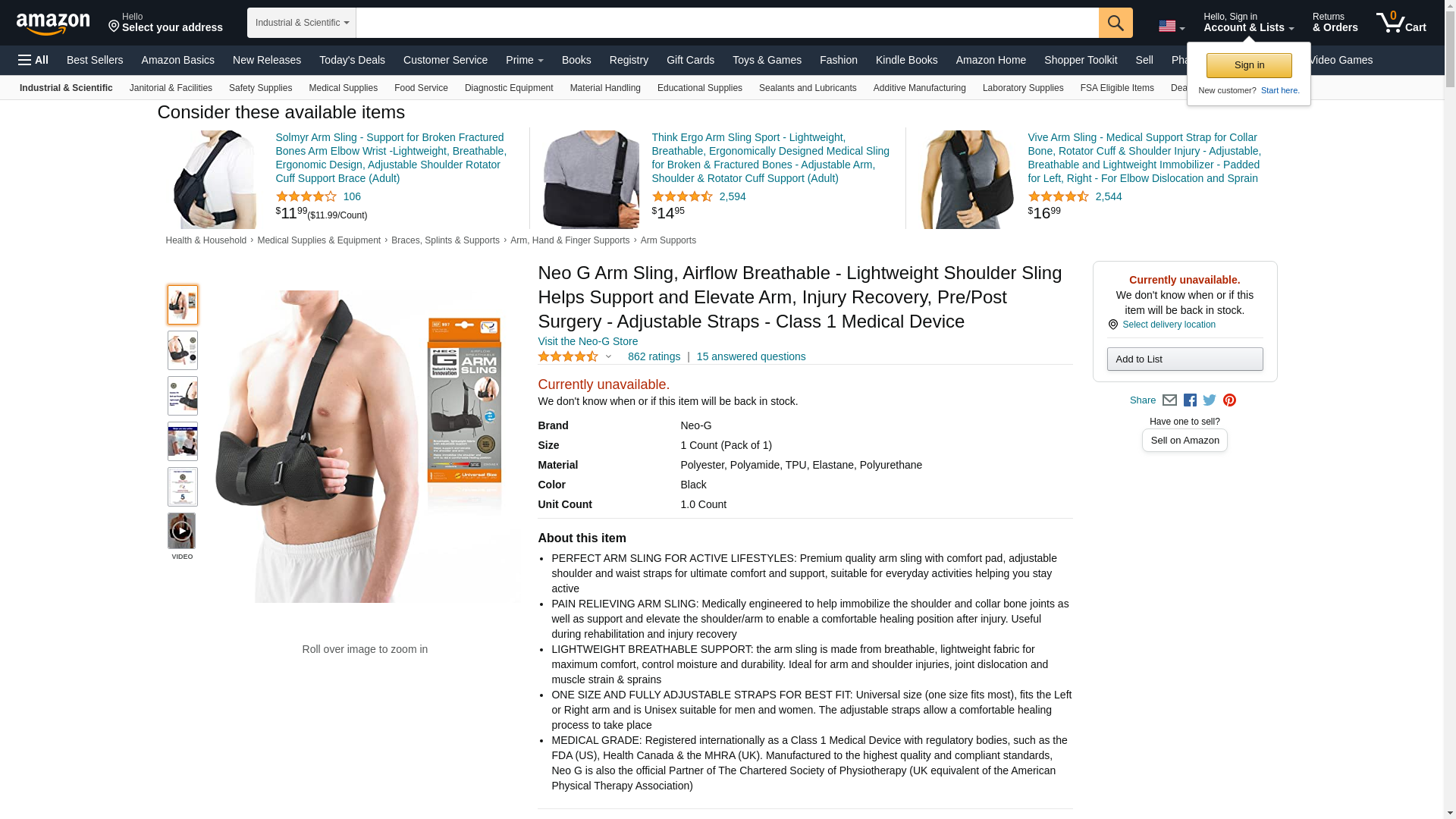
Task: Expand the star ratings breakdown arrow
Action: click(608, 356)
